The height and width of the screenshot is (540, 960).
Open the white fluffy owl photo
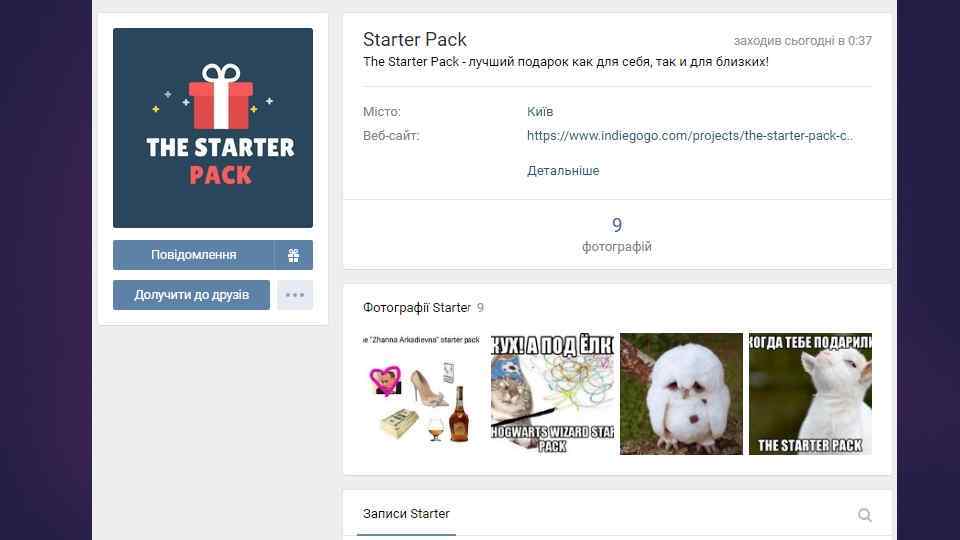(681, 394)
